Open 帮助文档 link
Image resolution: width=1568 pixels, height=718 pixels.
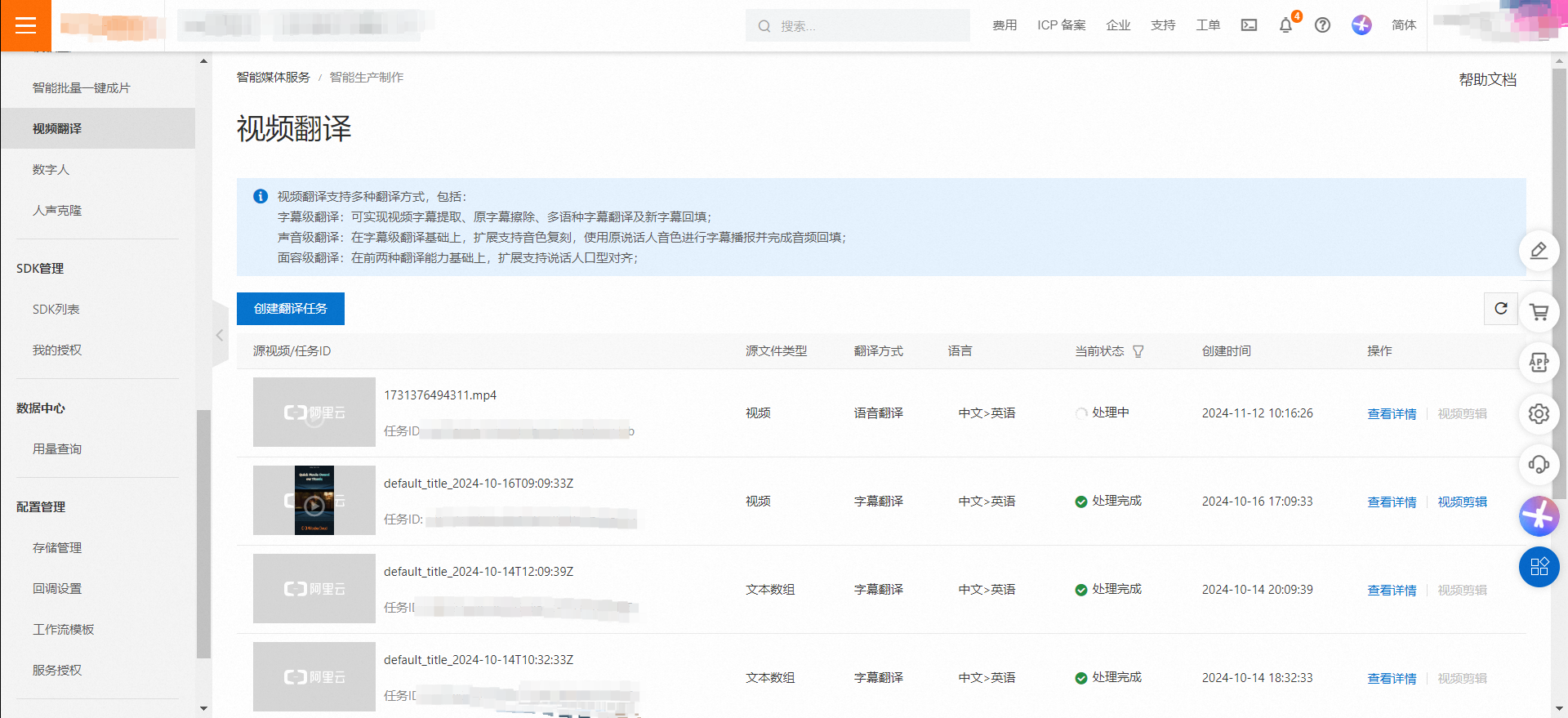point(1487,80)
